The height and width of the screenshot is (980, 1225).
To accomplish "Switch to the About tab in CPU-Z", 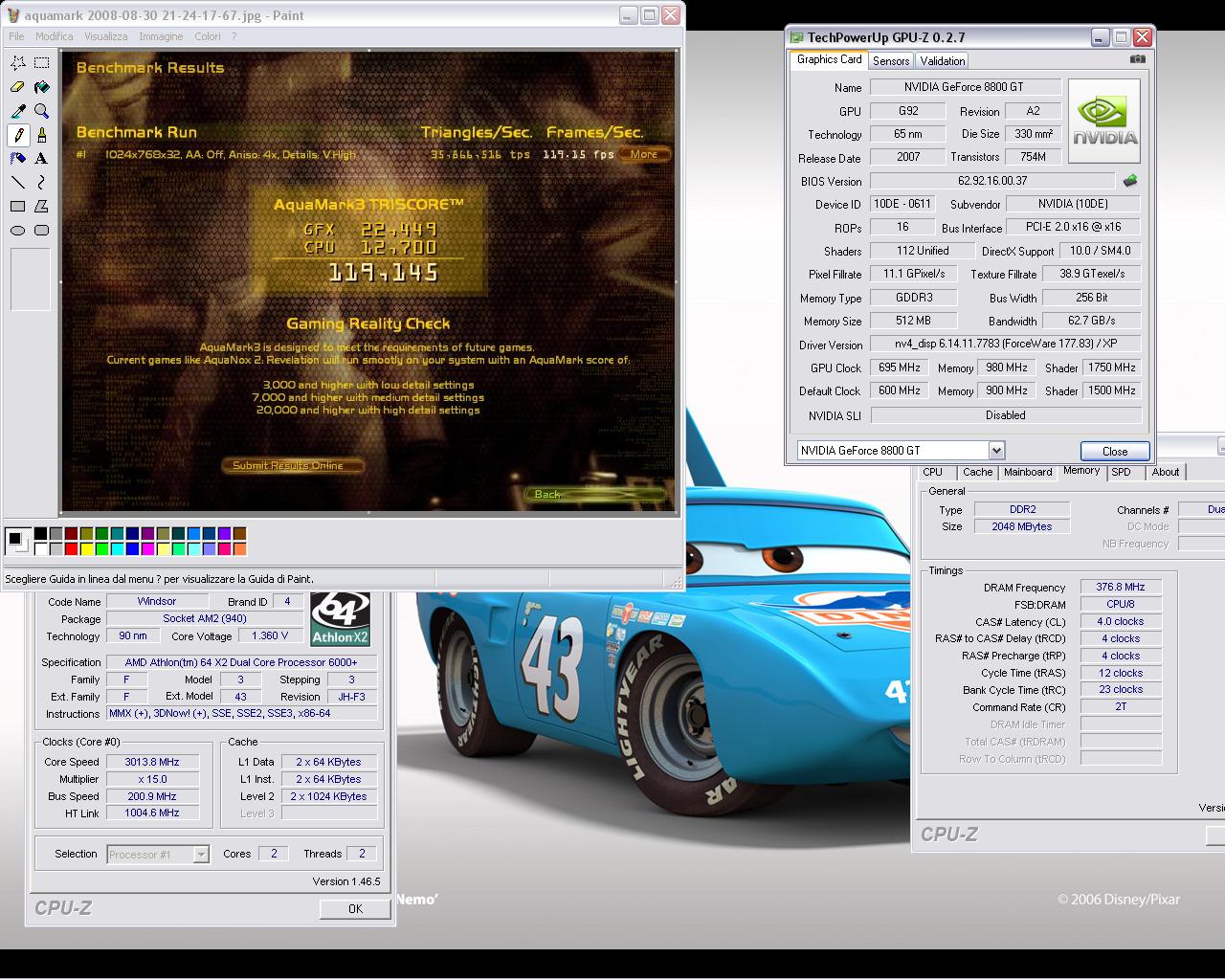I will tap(1166, 472).
